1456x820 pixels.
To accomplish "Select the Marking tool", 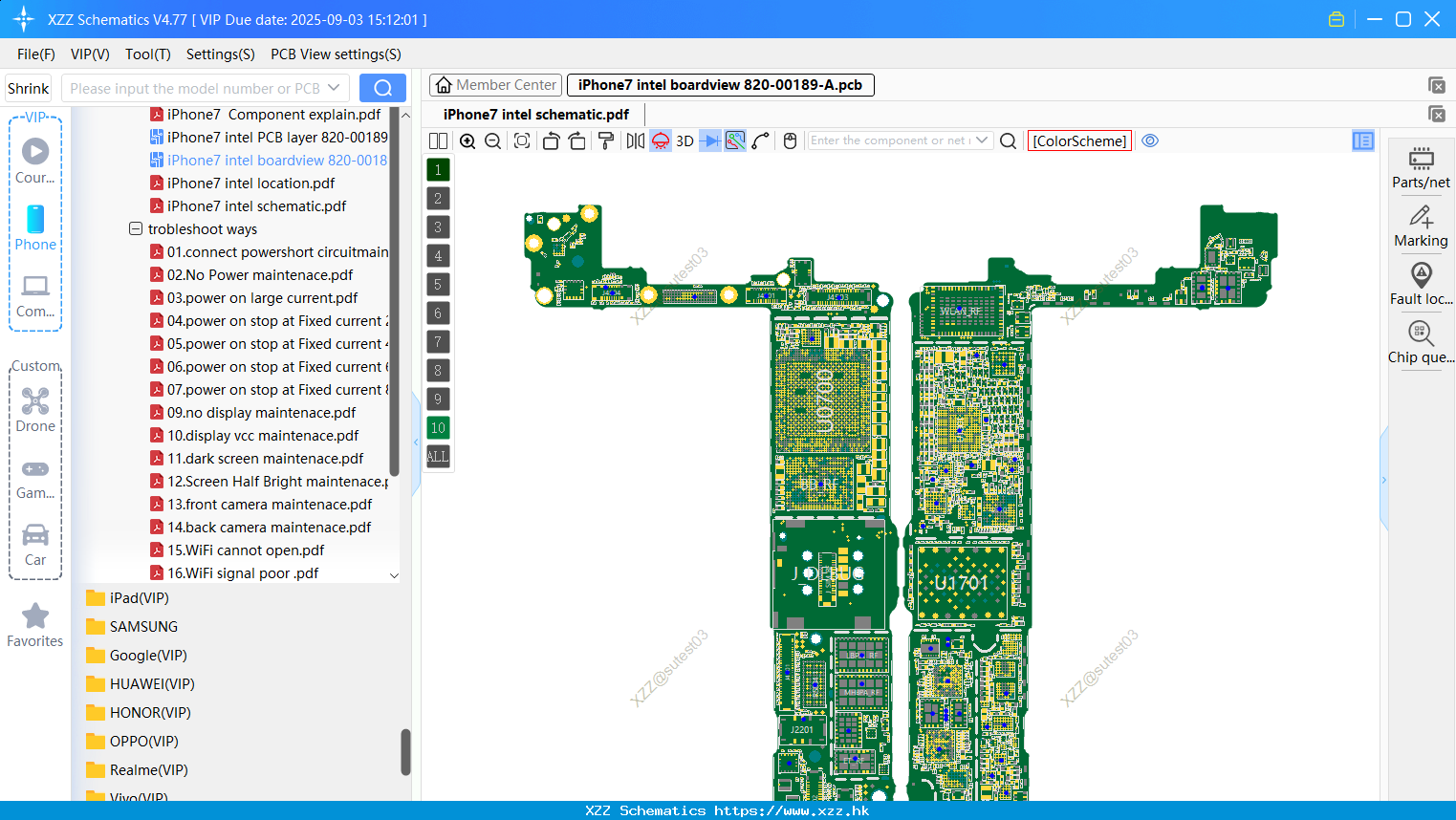I will pos(1421,227).
